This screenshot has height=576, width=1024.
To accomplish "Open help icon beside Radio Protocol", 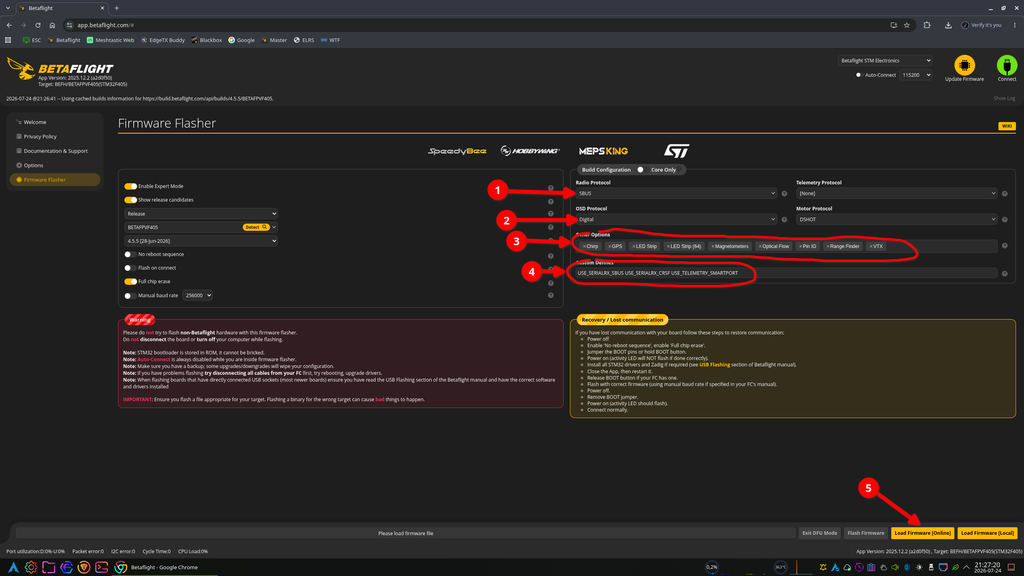I will 784,193.
